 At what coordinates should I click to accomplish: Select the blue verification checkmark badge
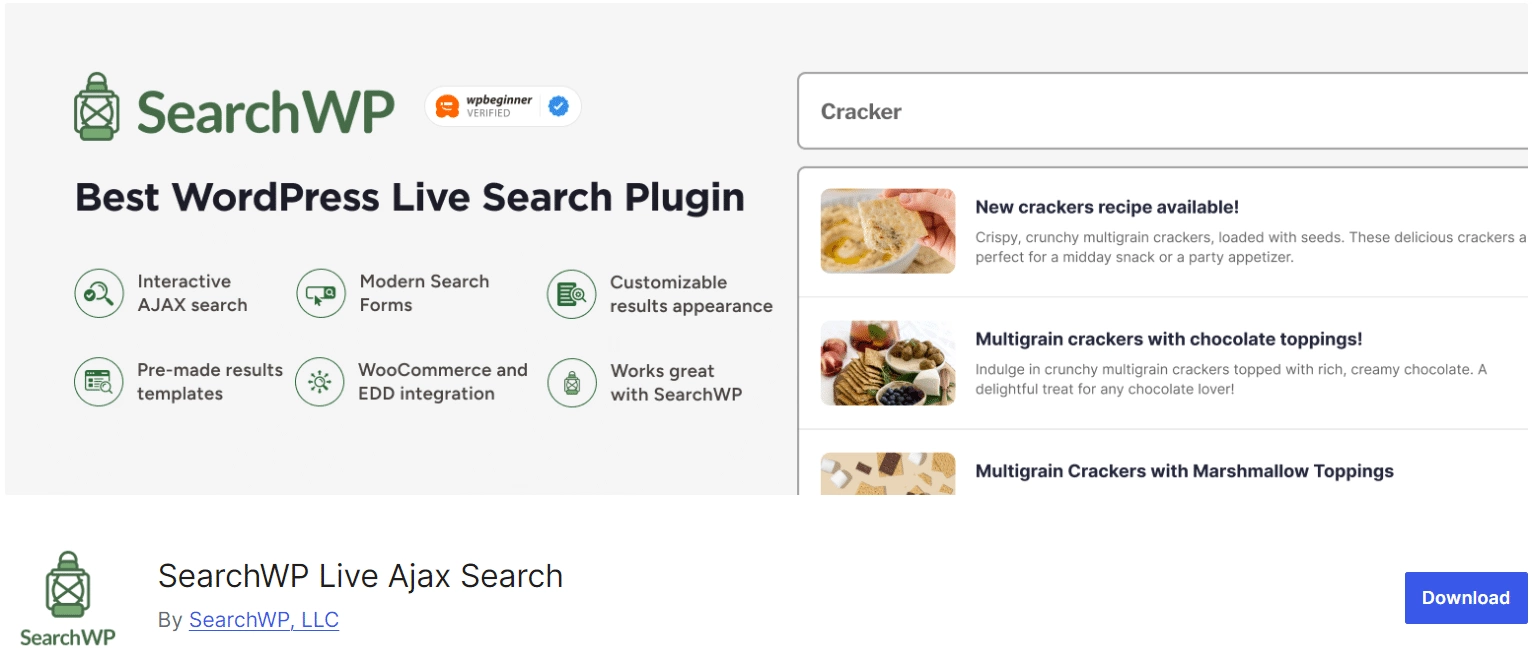pos(558,105)
